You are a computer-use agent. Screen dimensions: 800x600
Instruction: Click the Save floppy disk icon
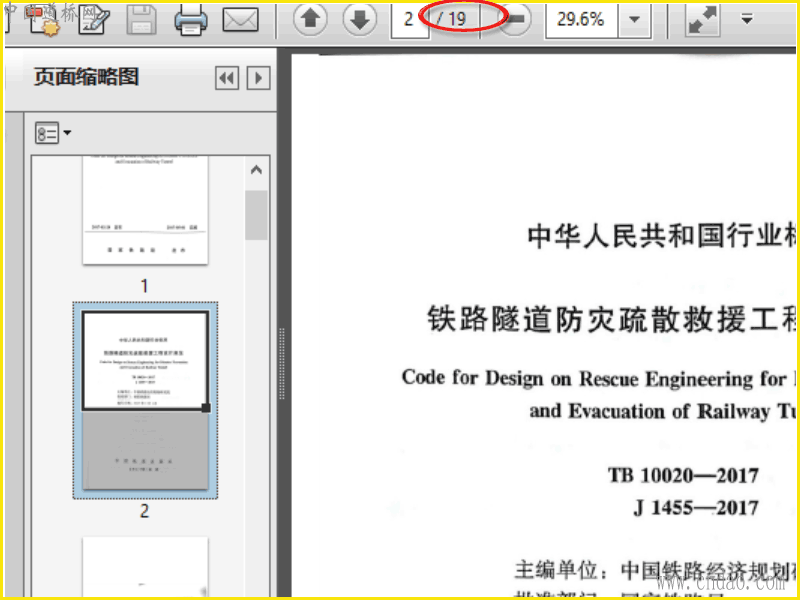(141, 19)
